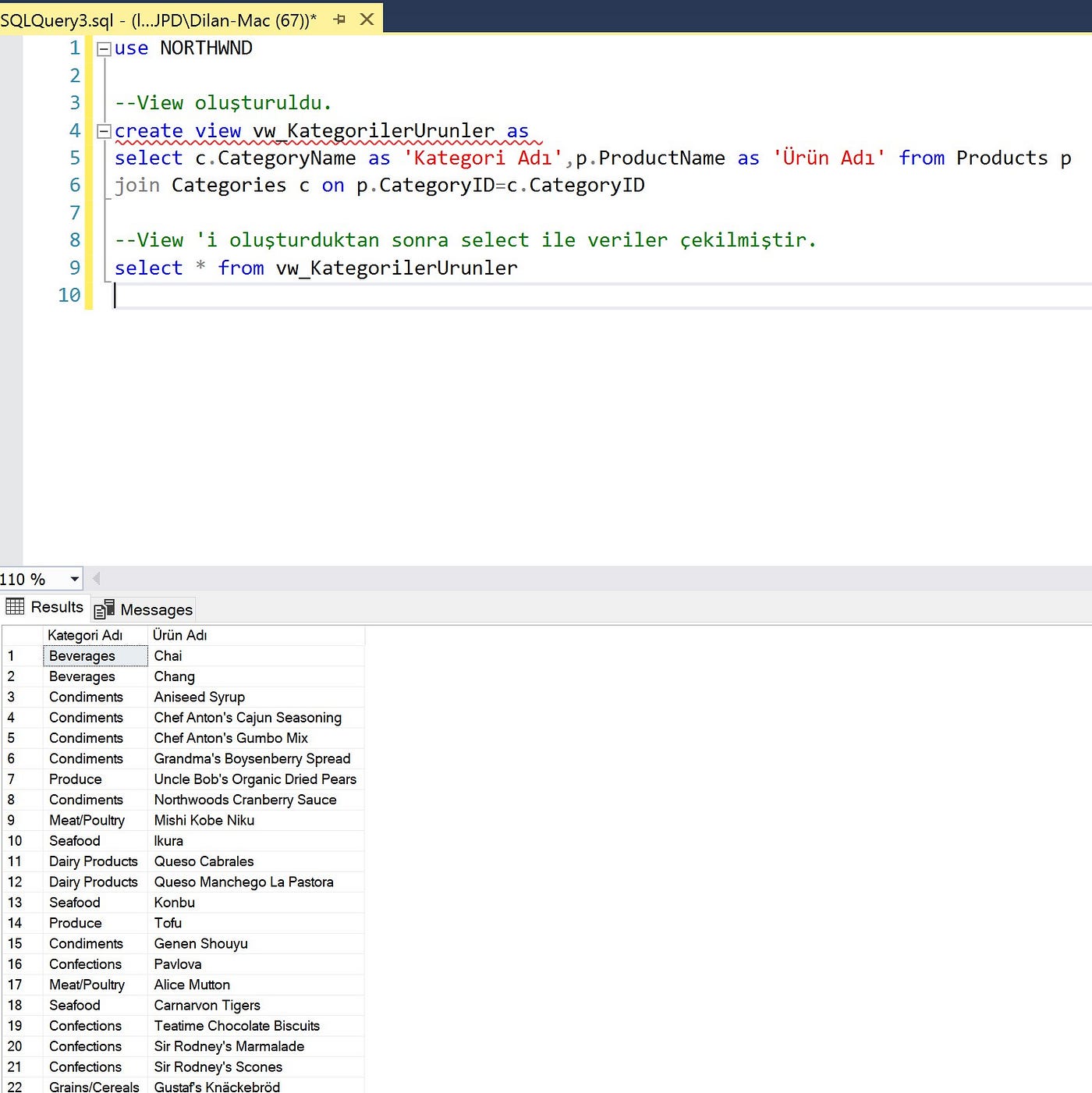Collapse the 'use NORTHWND' code block
Screen dimensions: 1092x1093
tap(104, 48)
